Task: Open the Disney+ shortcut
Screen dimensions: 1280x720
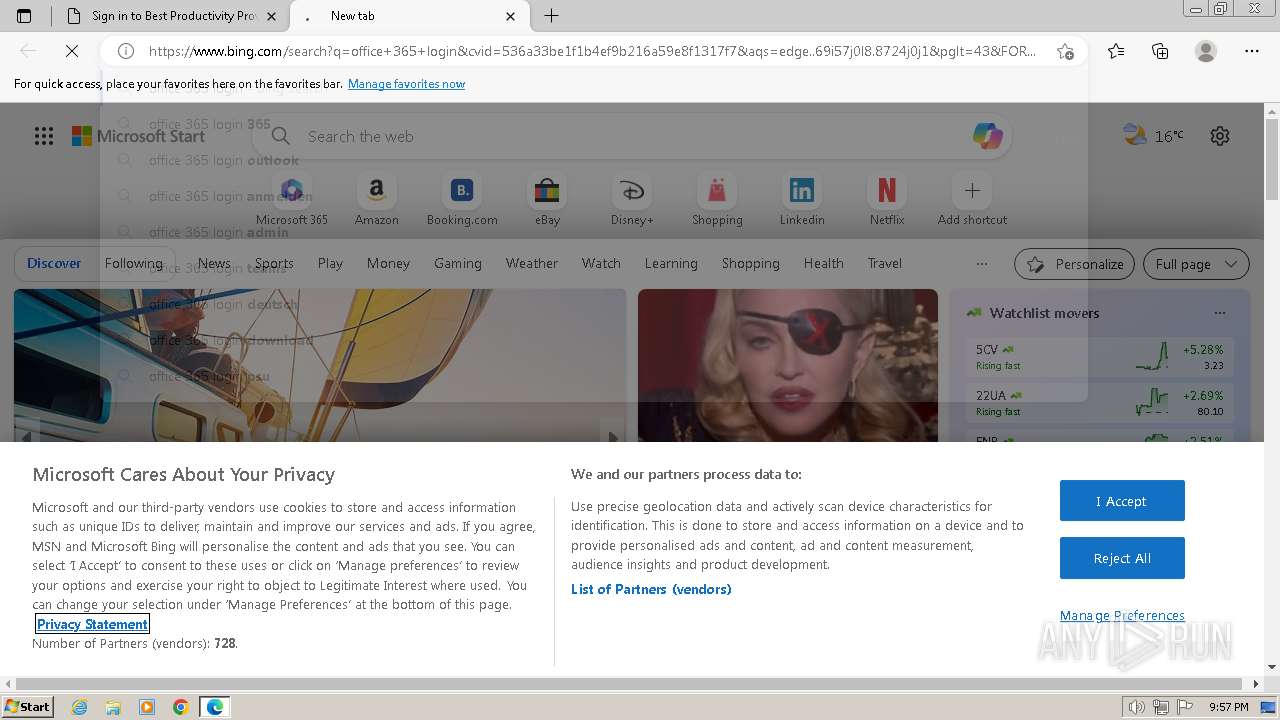Action: (632, 200)
